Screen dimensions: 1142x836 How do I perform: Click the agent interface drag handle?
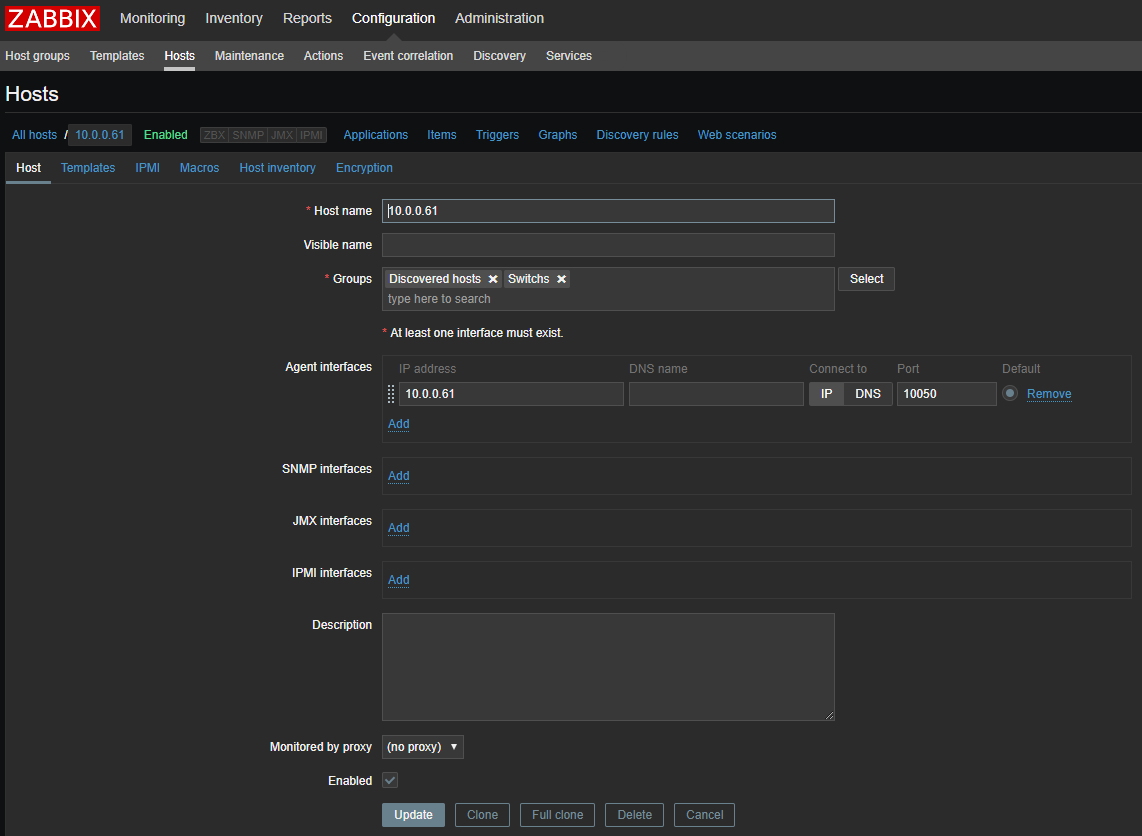pos(391,394)
